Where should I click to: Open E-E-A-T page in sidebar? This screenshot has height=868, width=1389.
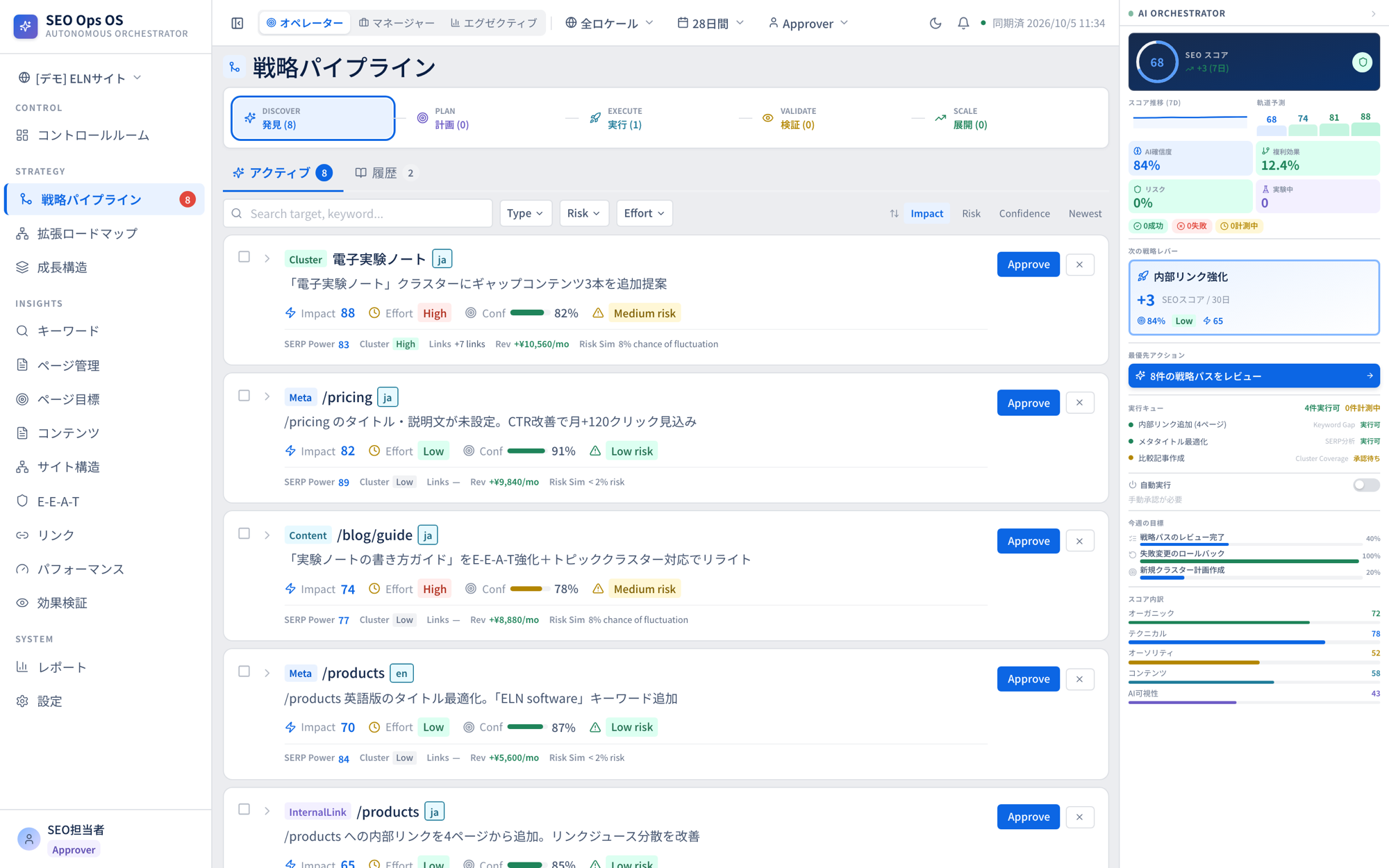pyautogui.click(x=105, y=501)
